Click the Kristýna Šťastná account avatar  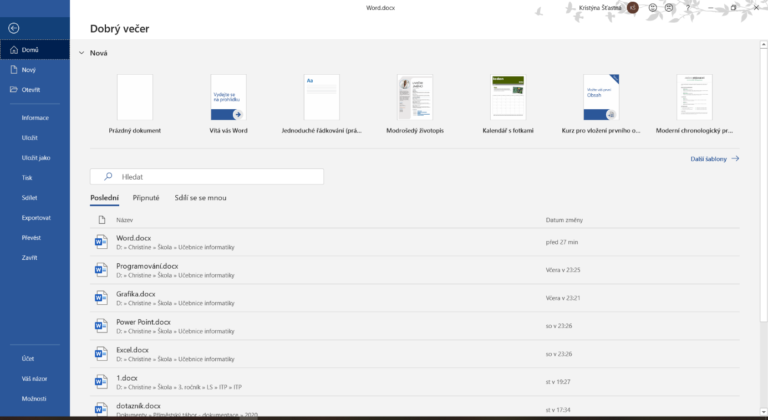632,7
